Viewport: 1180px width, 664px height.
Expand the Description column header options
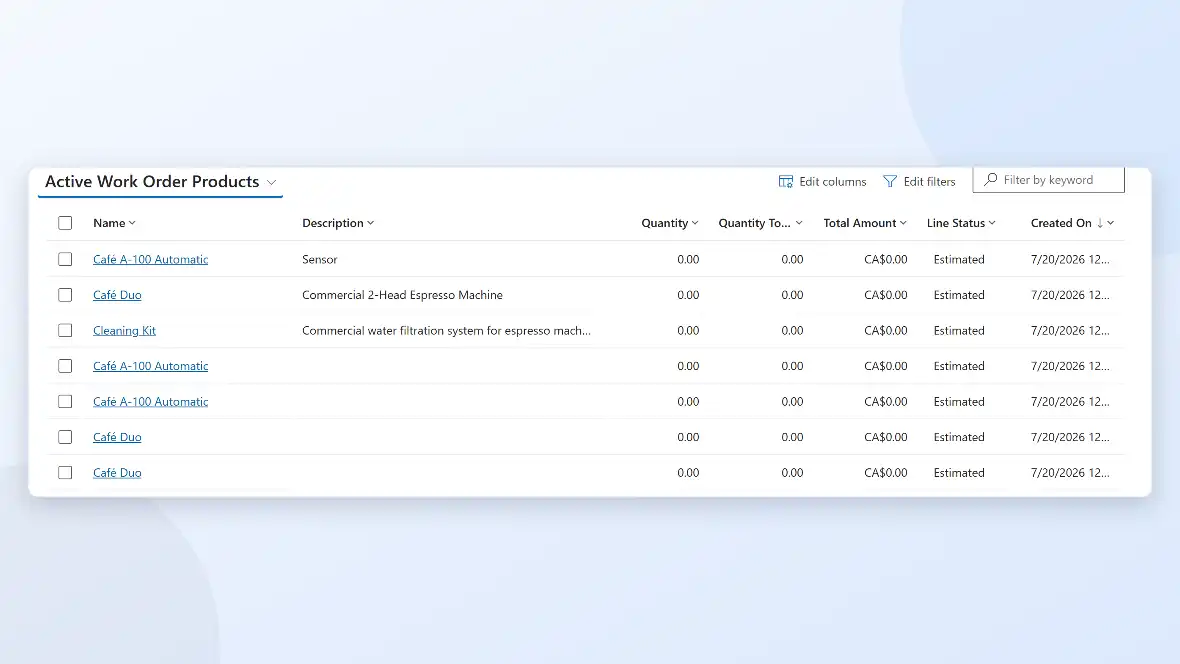338,223
